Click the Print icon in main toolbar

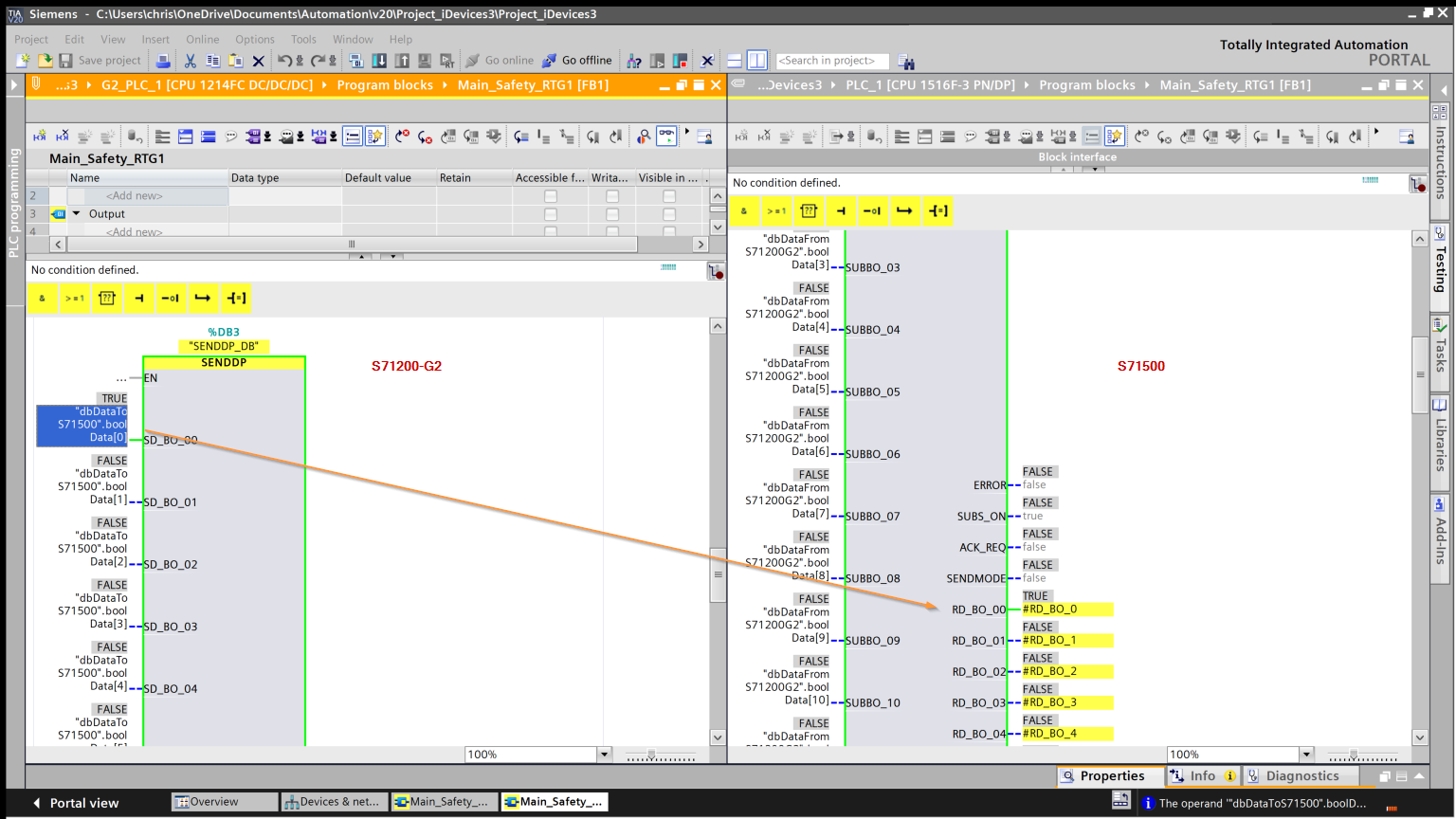click(x=163, y=61)
